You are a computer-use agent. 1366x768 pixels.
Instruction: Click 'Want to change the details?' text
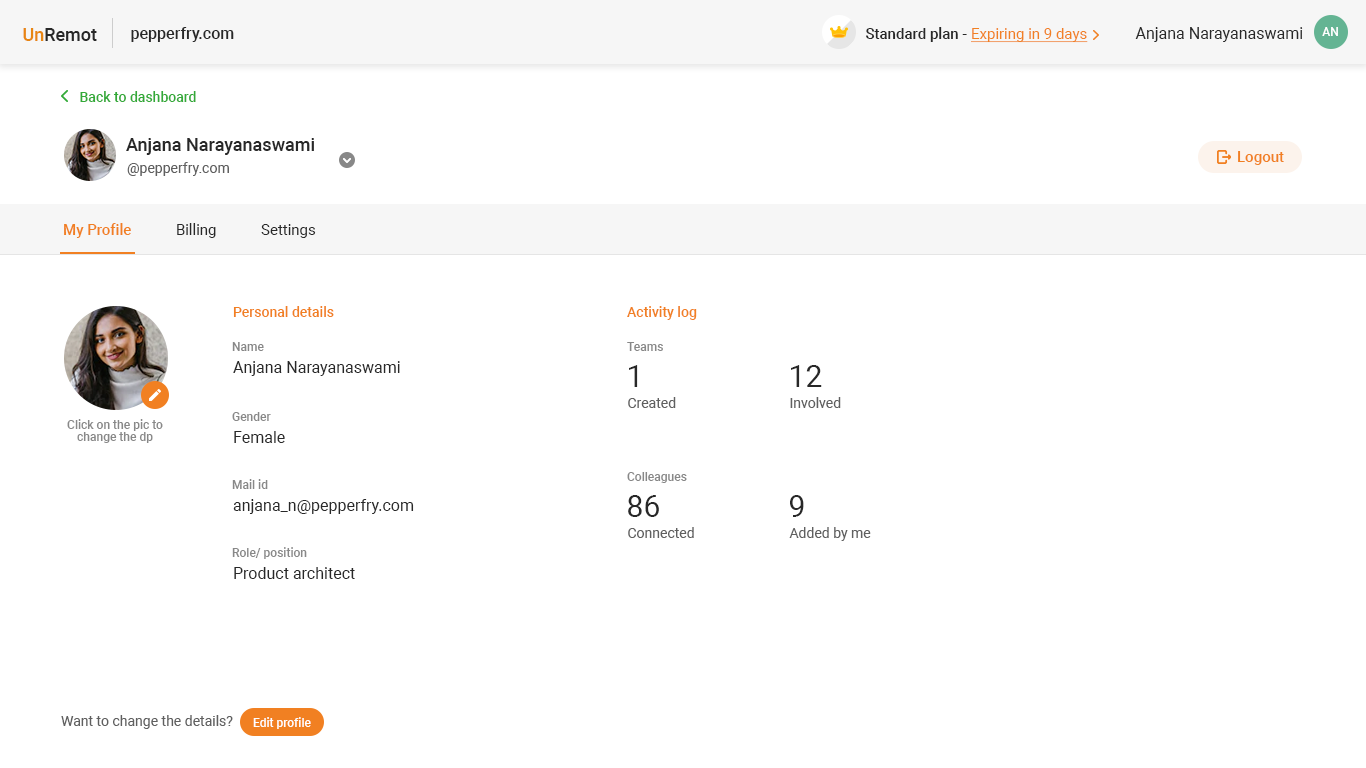[147, 721]
